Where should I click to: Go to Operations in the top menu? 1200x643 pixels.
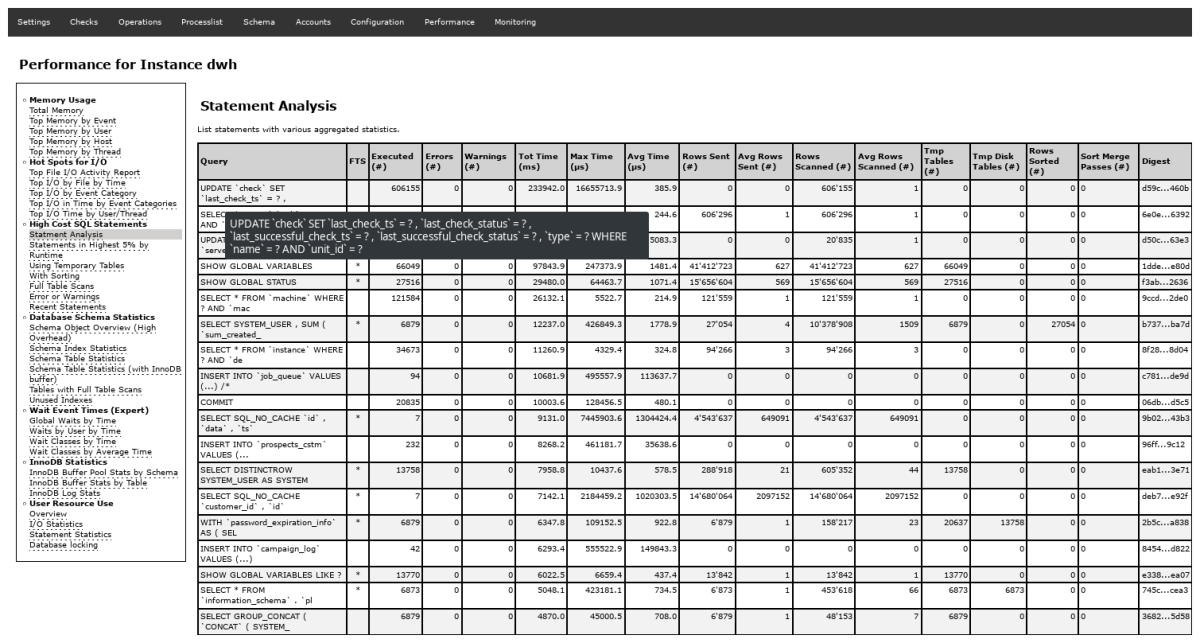(x=139, y=22)
